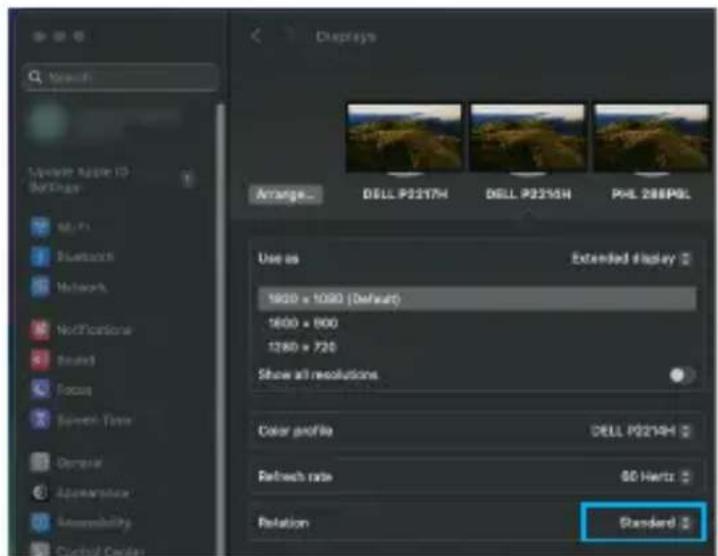Open the Update Apple ID Settings badge
718x556 pixels.
[x=187, y=179]
